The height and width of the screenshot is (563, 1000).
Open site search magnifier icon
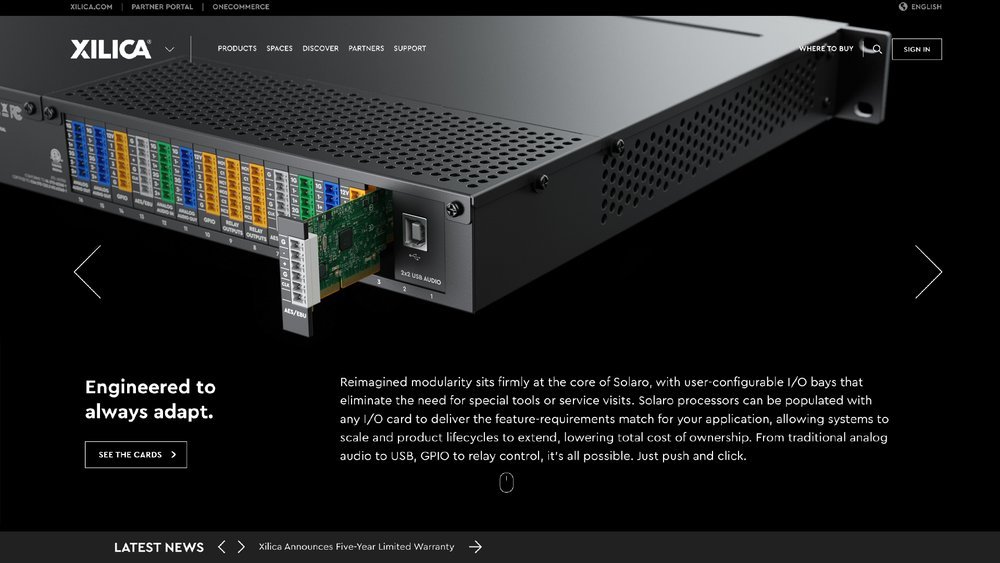(x=878, y=49)
